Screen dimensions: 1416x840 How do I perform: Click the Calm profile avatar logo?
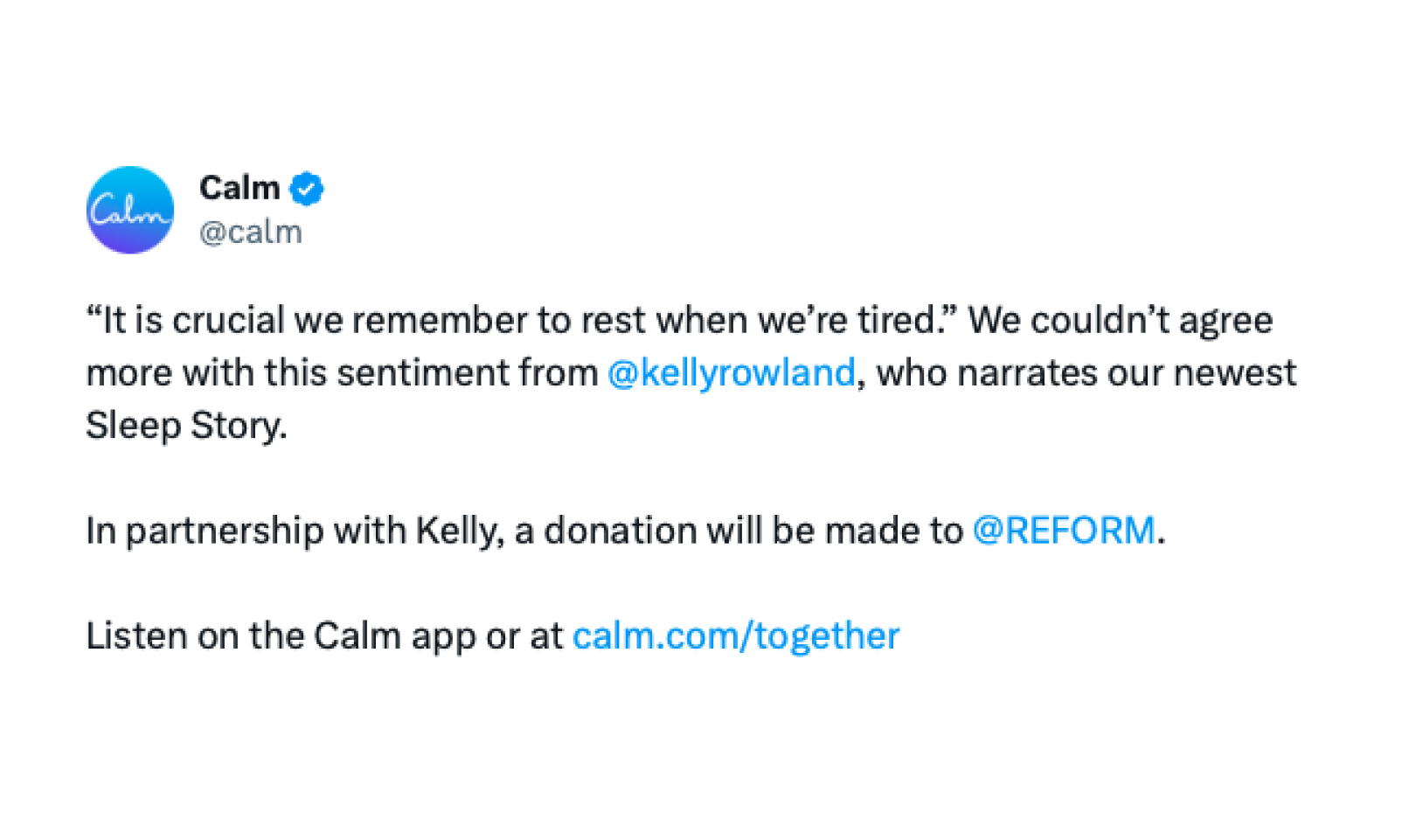(130, 211)
